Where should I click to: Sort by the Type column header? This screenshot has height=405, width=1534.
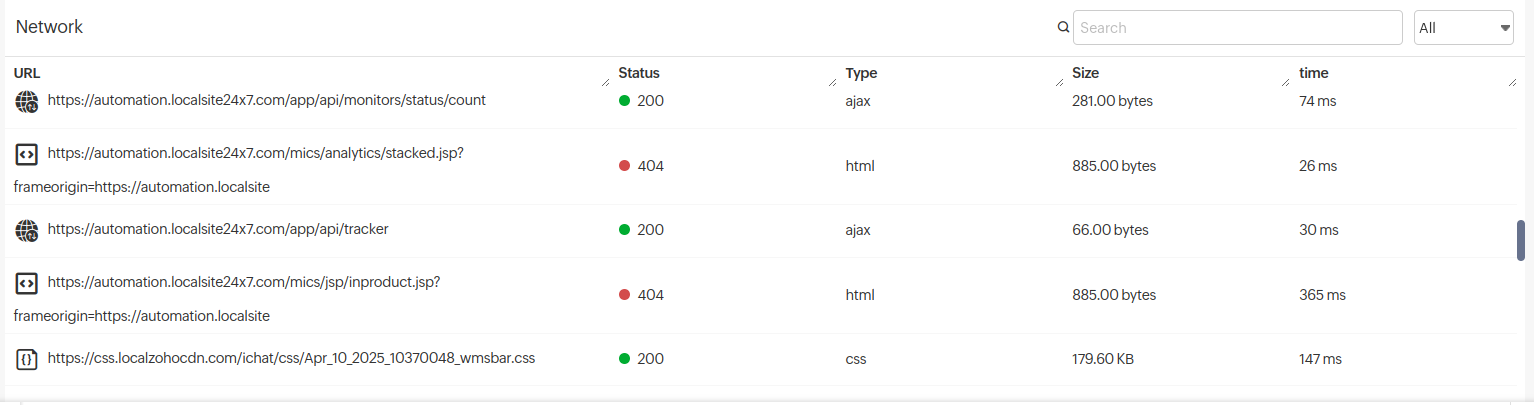point(861,73)
